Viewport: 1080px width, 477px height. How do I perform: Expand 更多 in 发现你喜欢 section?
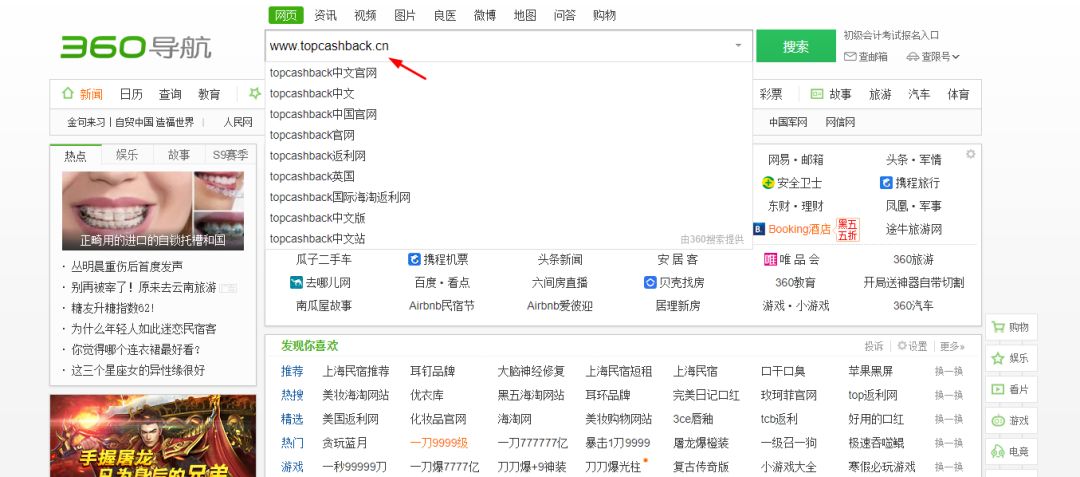(952, 346)
